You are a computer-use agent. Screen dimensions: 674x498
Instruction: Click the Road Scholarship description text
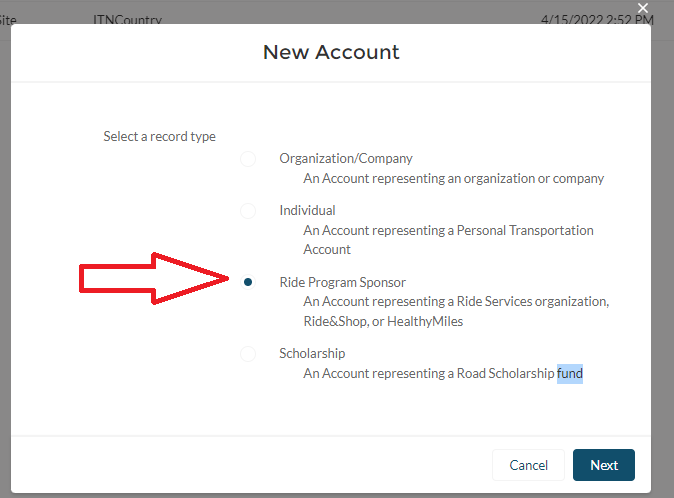pyautogui.click(x=429, y=373)
